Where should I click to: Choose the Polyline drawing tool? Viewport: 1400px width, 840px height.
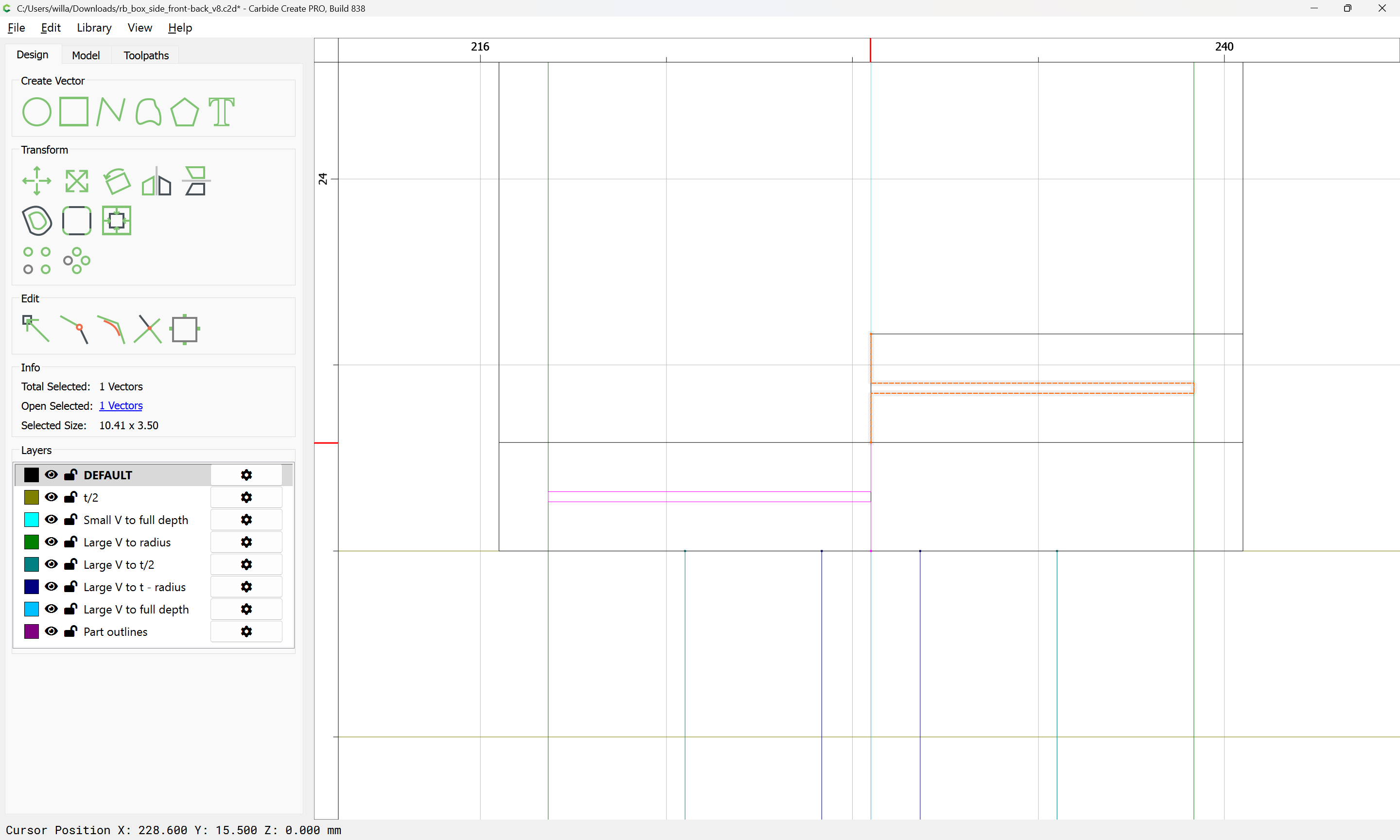tap(110, 111)
